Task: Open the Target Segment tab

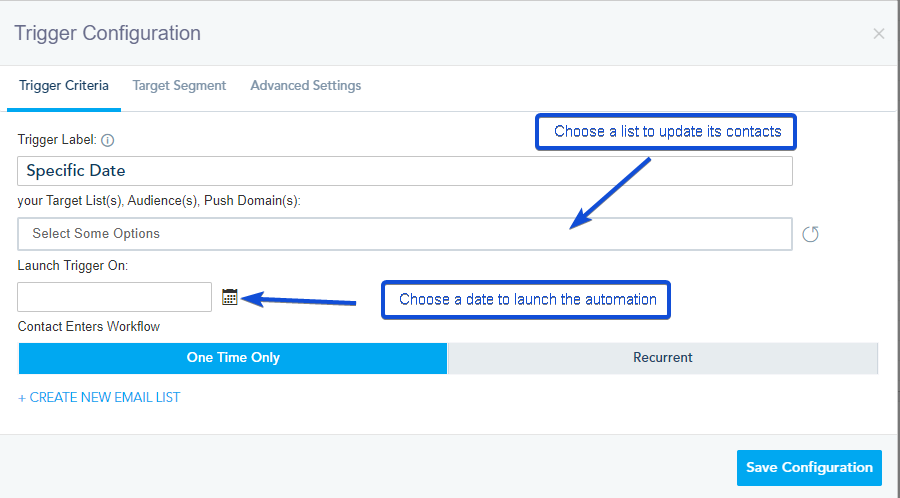Action: click(x=179, y=85)
